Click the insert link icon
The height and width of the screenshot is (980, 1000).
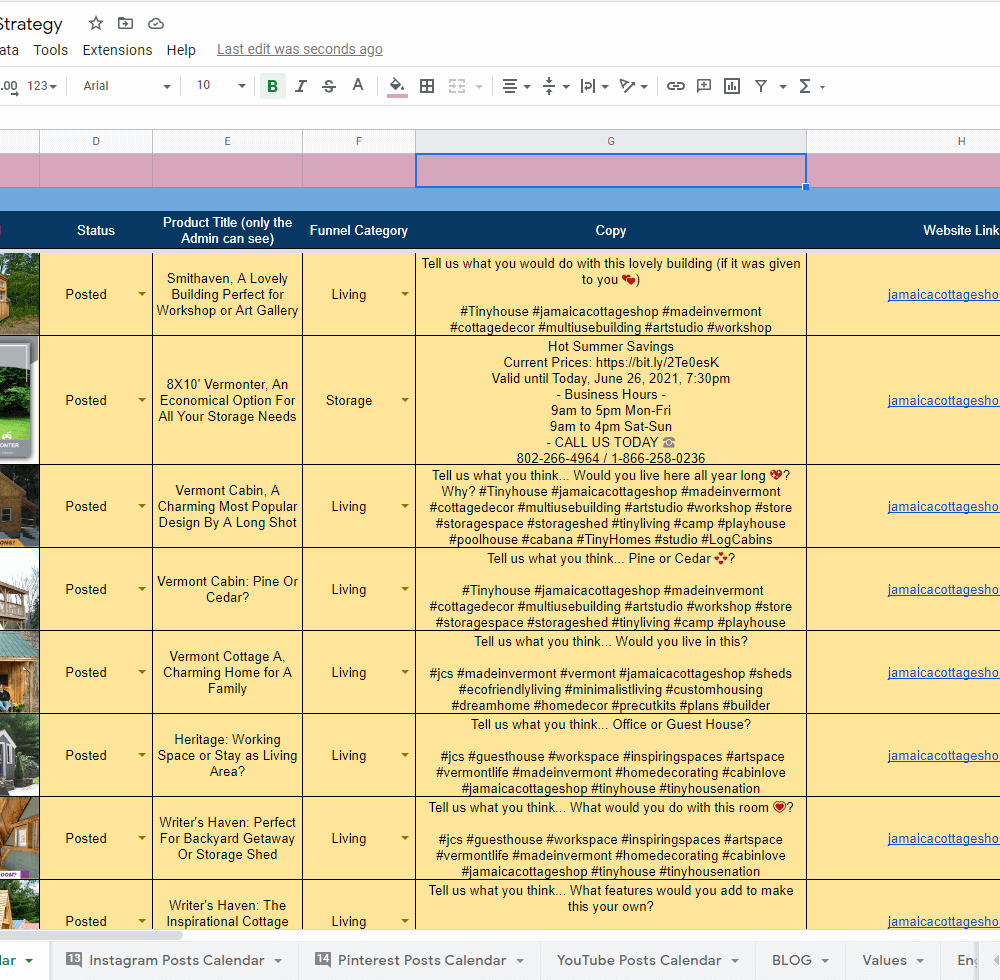676,86
